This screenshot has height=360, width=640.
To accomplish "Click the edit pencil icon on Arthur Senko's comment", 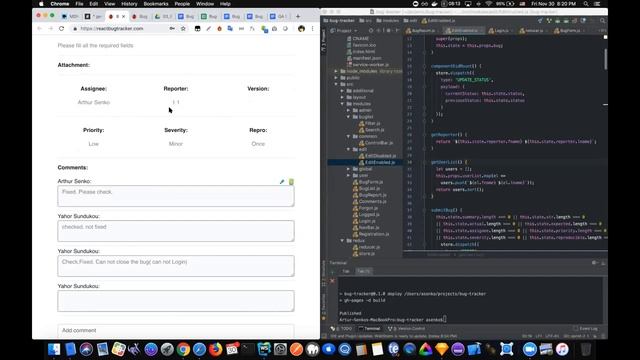I will coord(282,182).
